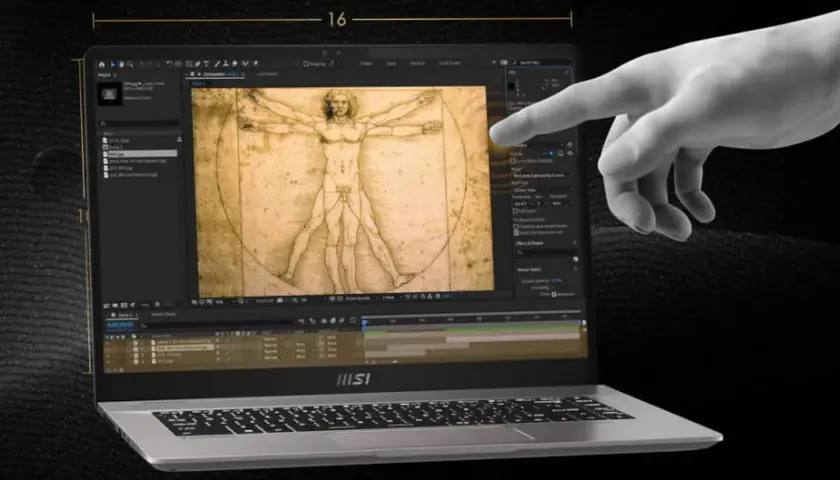Viewport: 840px width, 480px height.
Task: Select the Selection arrow tool
Action: (x=113, y=64)
